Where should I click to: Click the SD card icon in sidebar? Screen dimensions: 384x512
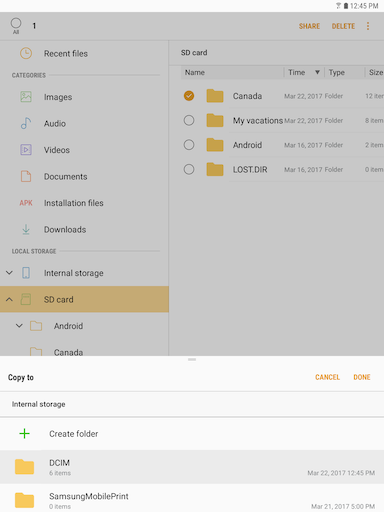click(26, 299)
